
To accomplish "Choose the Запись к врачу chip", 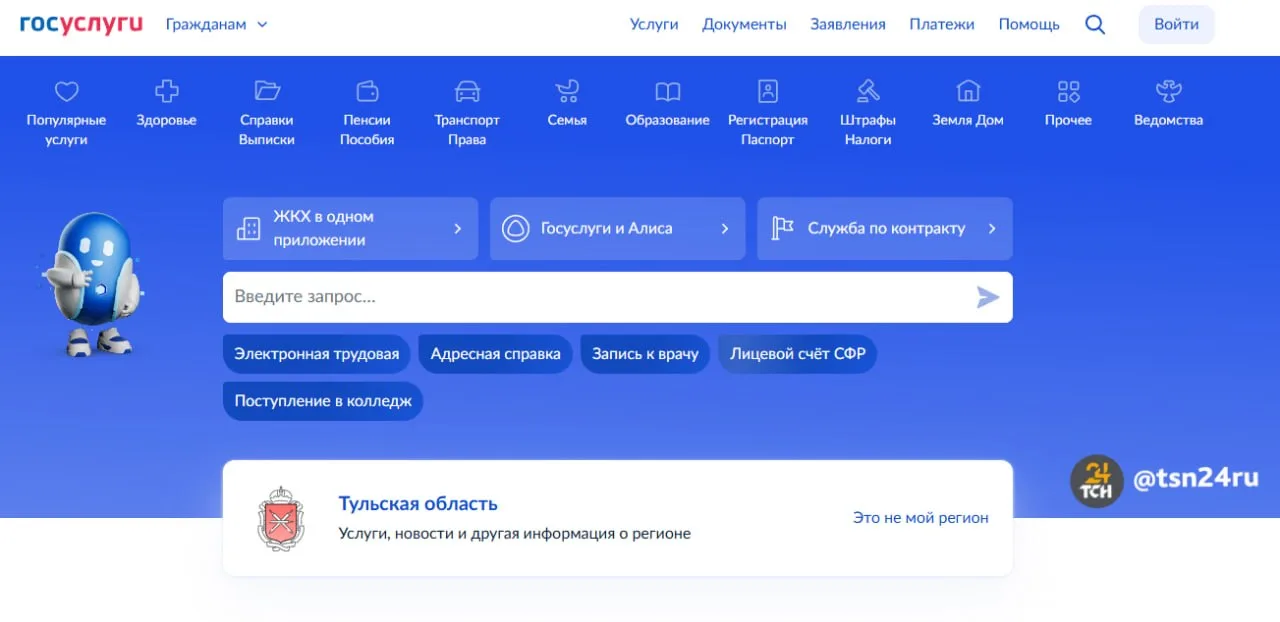I will (x=645, y=354).
